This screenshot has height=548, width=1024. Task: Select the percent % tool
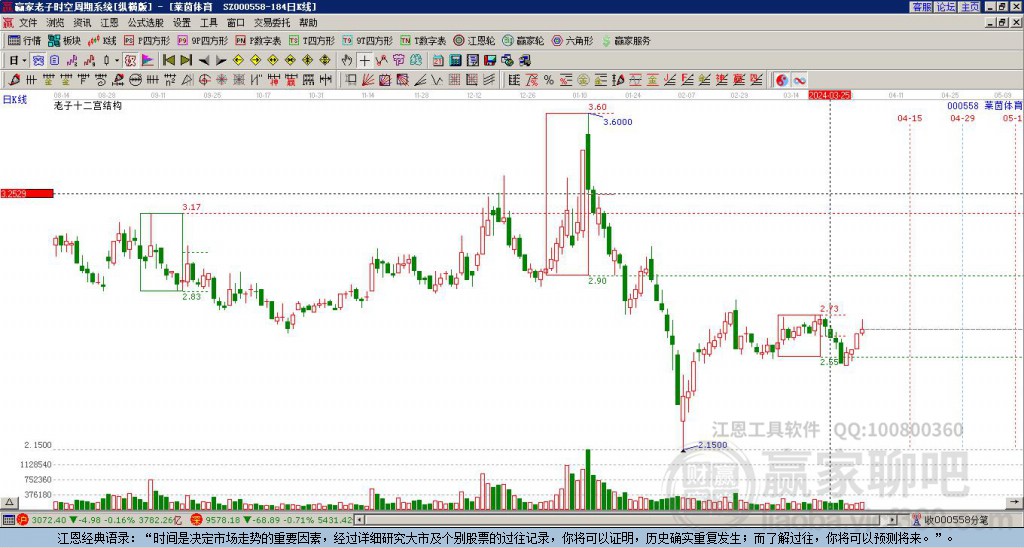click(549, 80)
